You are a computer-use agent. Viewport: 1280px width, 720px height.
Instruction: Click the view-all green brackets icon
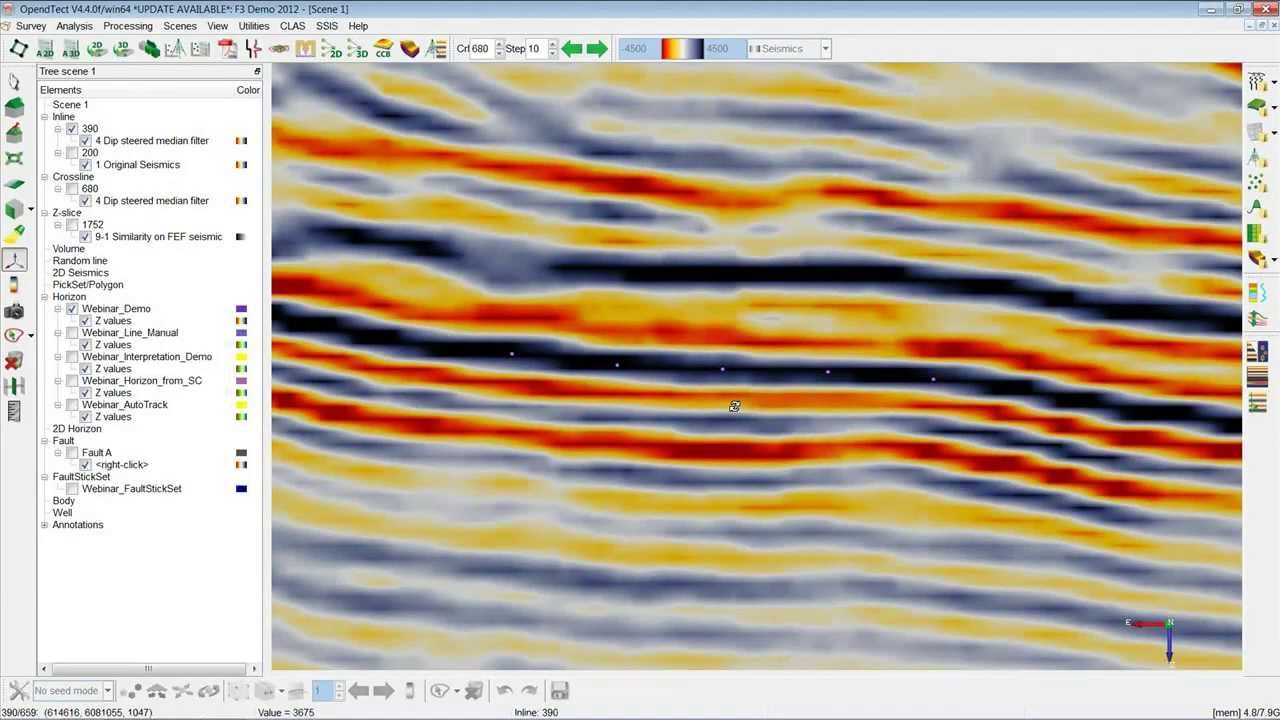(x=14, y=159)
